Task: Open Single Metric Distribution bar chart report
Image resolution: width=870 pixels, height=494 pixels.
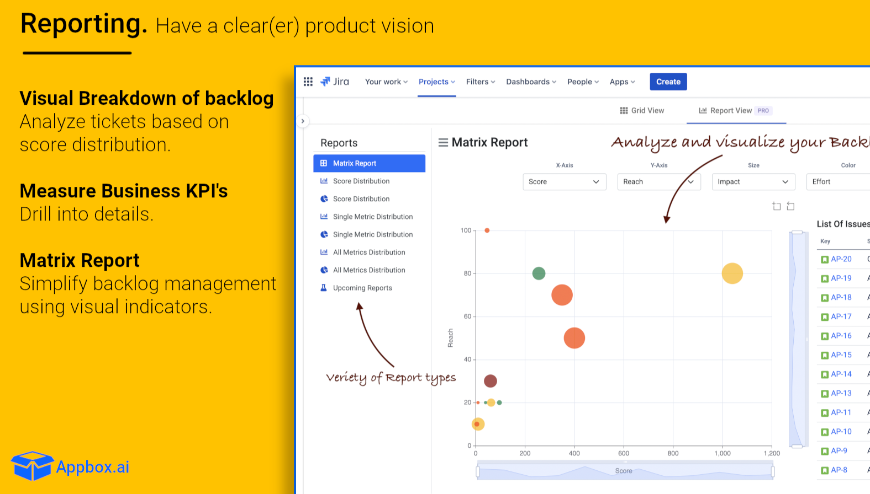Action: point(369,216)
